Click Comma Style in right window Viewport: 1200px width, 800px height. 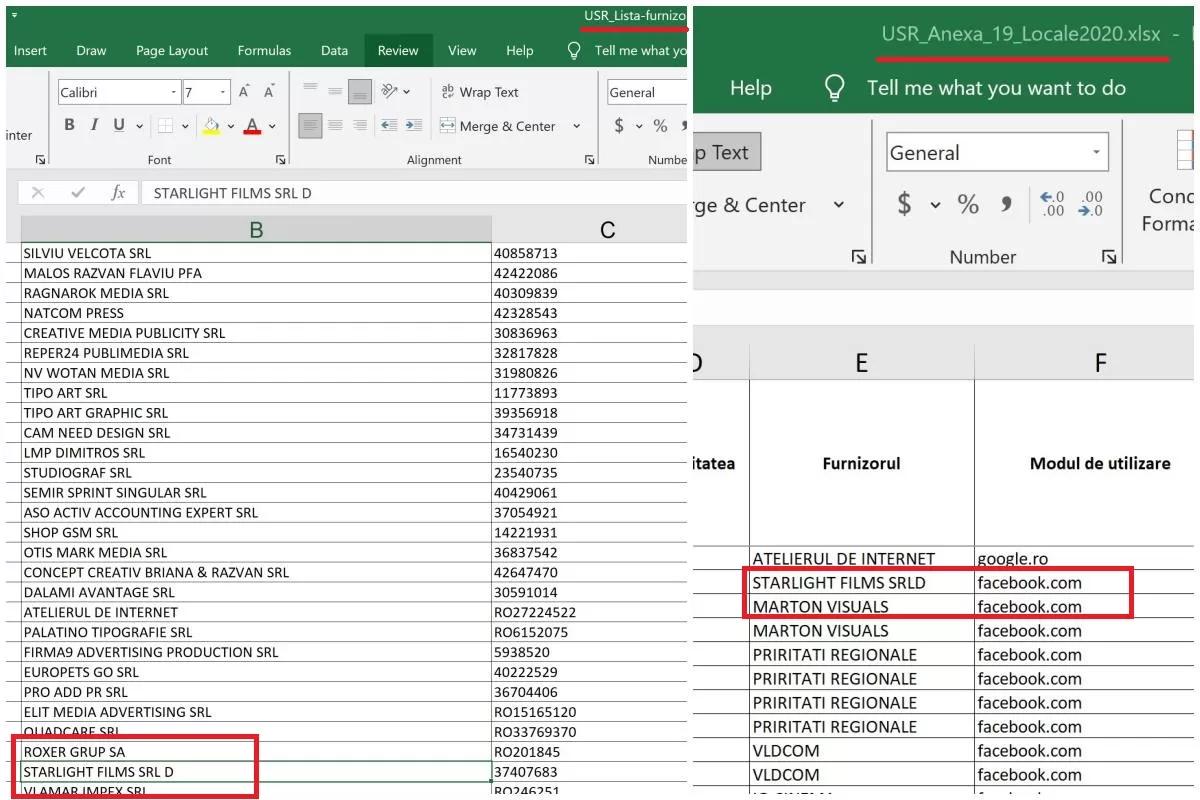(x=1006, y=205)
